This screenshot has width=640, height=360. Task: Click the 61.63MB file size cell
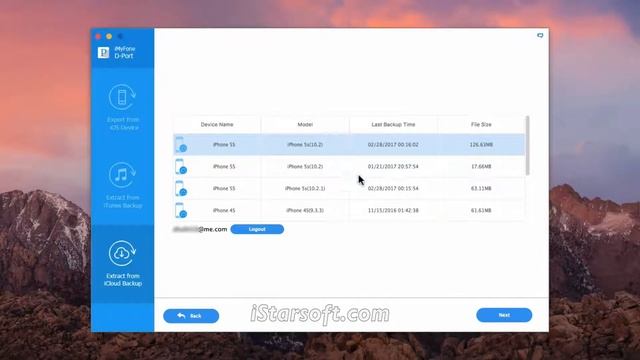point(481,210)
